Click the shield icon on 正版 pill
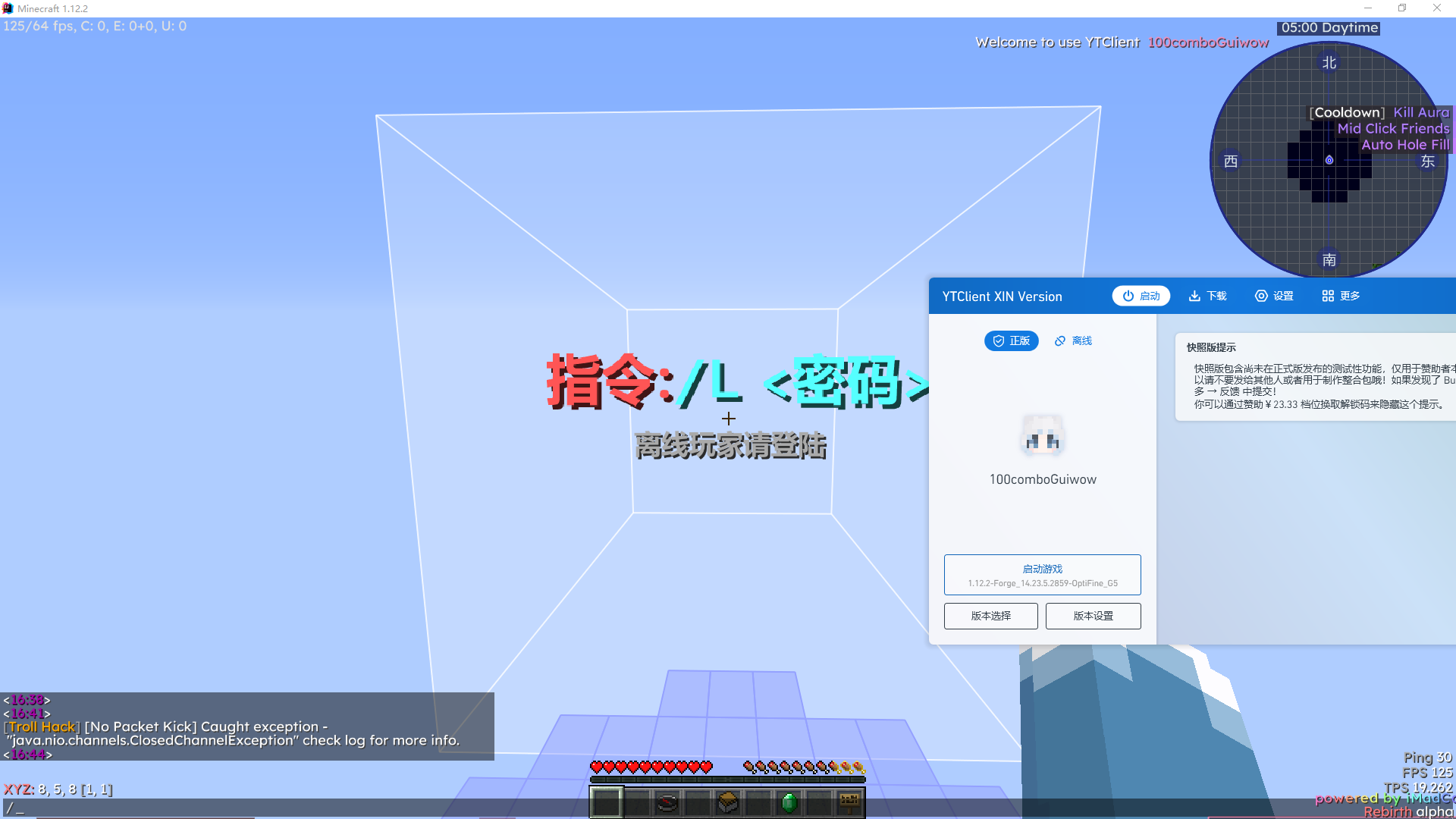This screenshot has height=819, width=1456. click(999, 341)
